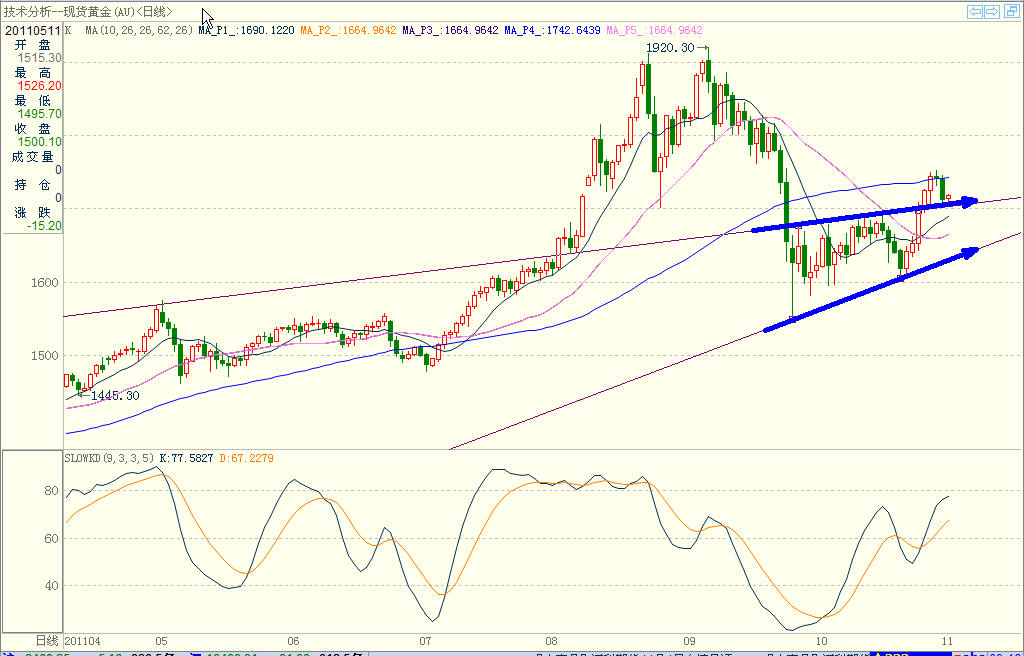The width and height of the screenshot is (1024, 656).
Task: Click the restore window icon
Action: [x=1010, y=12]
